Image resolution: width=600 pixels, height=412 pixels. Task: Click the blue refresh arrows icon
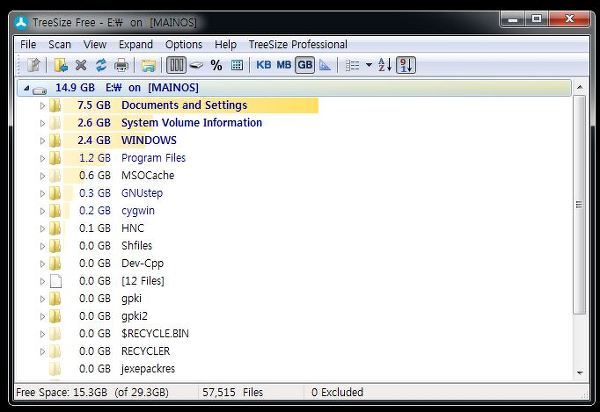point(101,65)
